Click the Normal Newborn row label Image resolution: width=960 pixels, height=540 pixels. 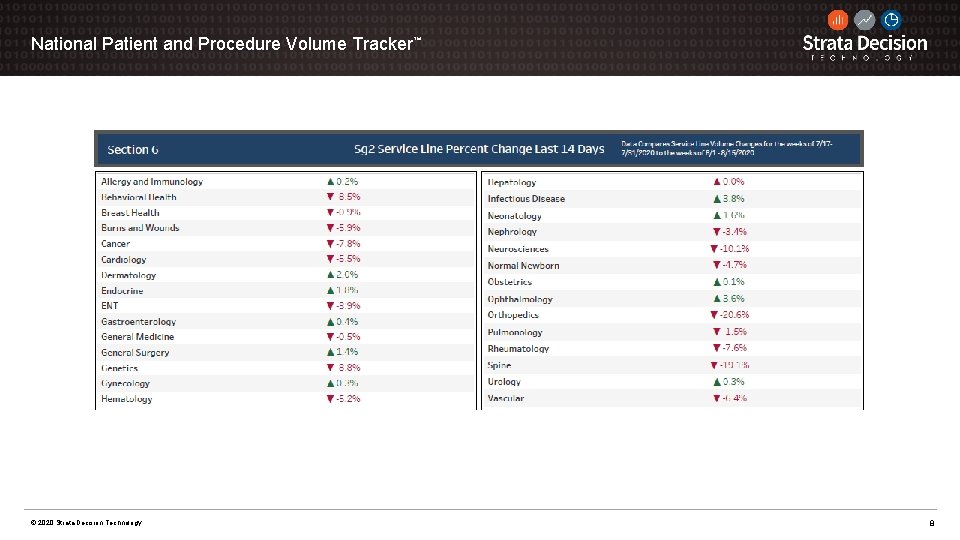pos(523,266)
